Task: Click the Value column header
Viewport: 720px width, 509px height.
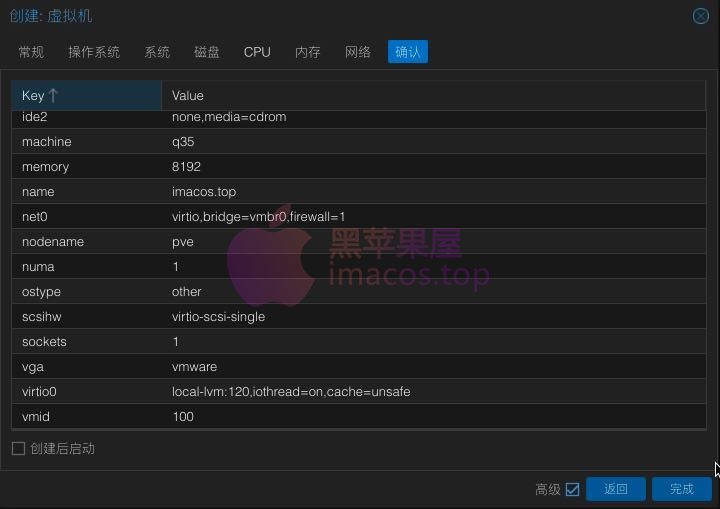Action: pos(433,96)
